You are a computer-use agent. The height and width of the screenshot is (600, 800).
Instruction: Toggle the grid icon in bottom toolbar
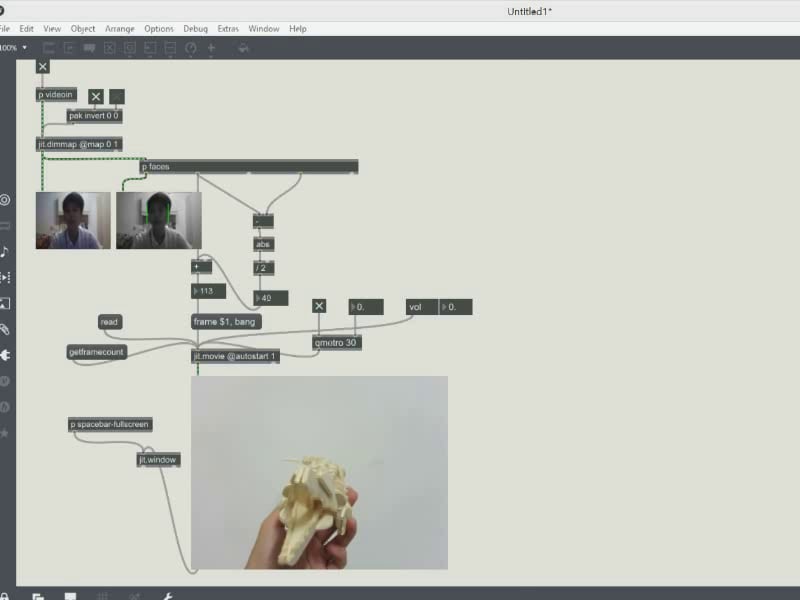[103, 596]
